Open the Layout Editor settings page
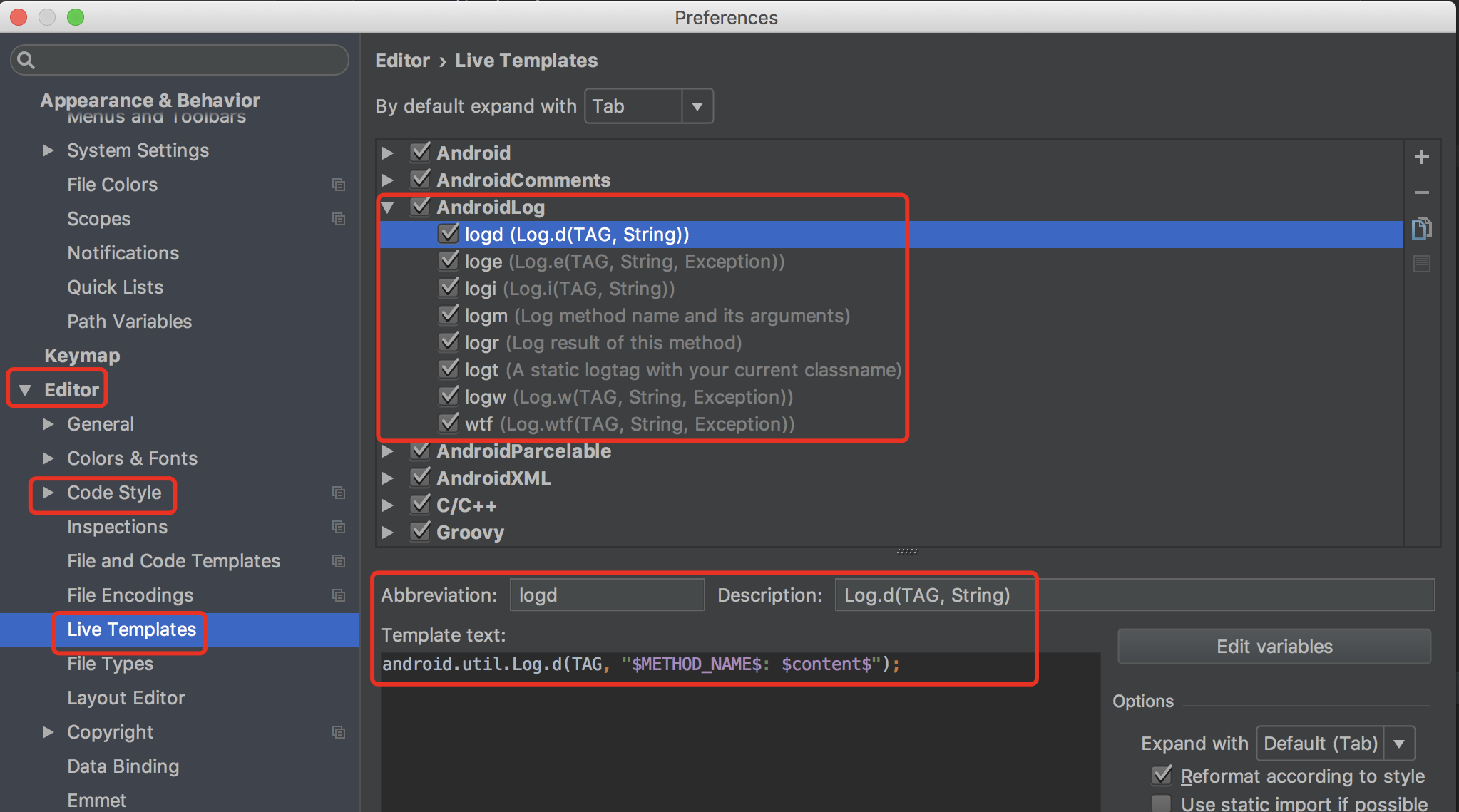Screen dimensions: 1459x812 coord(126,698)
